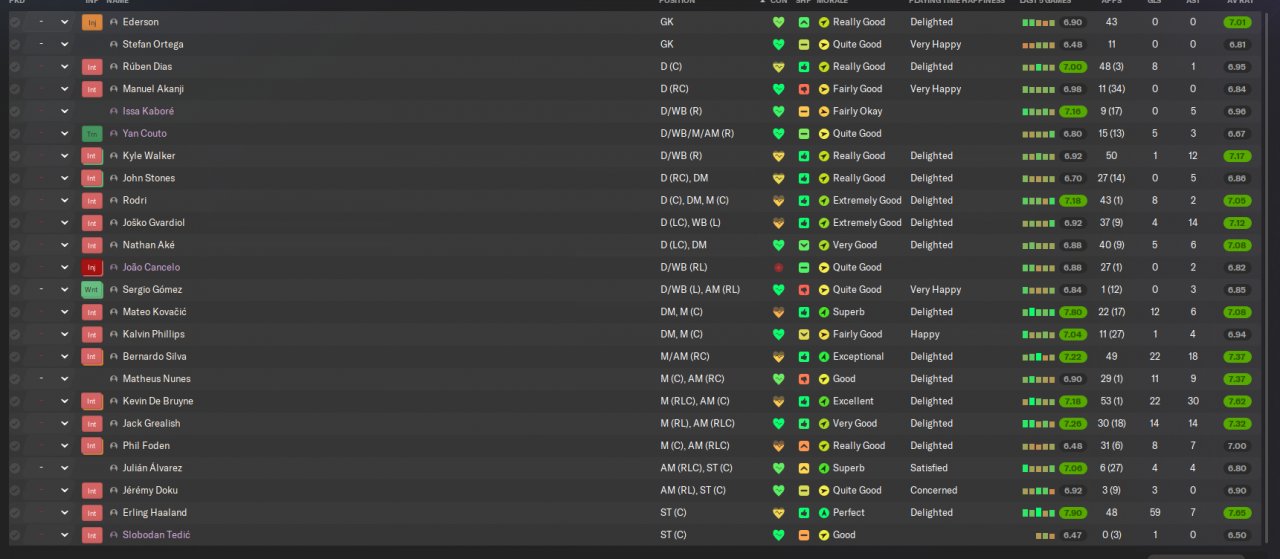The image size is (1280, 559).
Task: Tick the pick circle for Kalvin Phillips
Action: (x=14, y=335)
